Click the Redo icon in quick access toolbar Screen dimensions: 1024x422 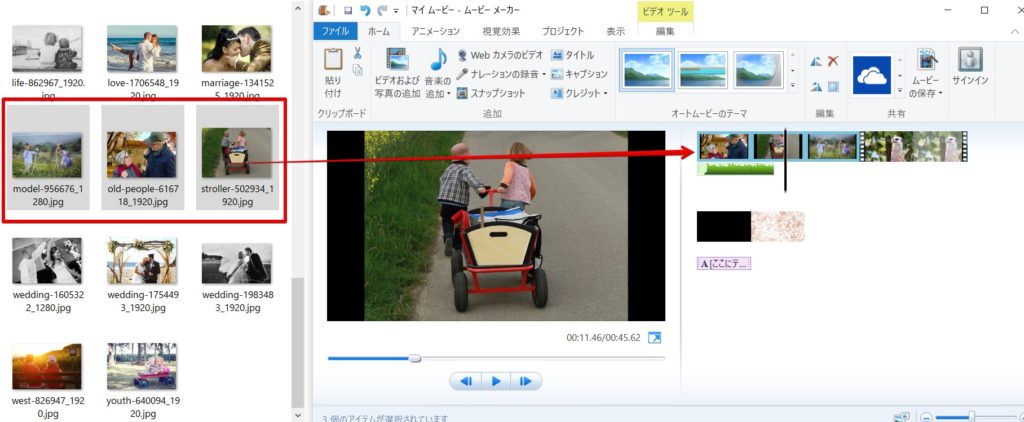click(382, 10)
